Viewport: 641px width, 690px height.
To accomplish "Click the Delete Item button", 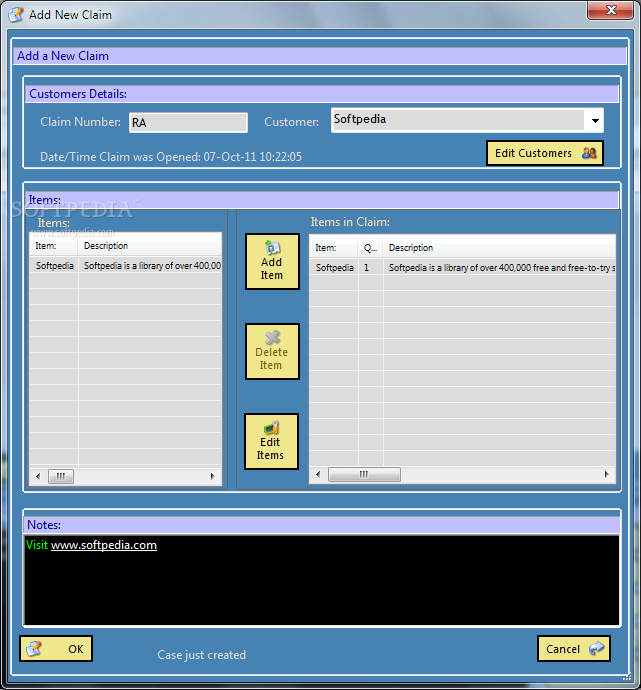I will point(272,351).
